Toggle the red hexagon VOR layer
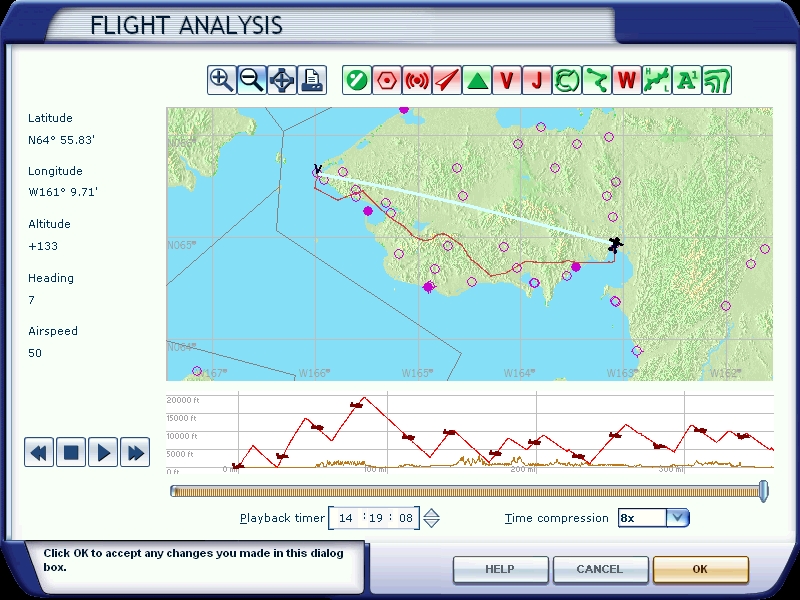Image resolution: width=800 pixels, height=600 pixels. (387, 80)
